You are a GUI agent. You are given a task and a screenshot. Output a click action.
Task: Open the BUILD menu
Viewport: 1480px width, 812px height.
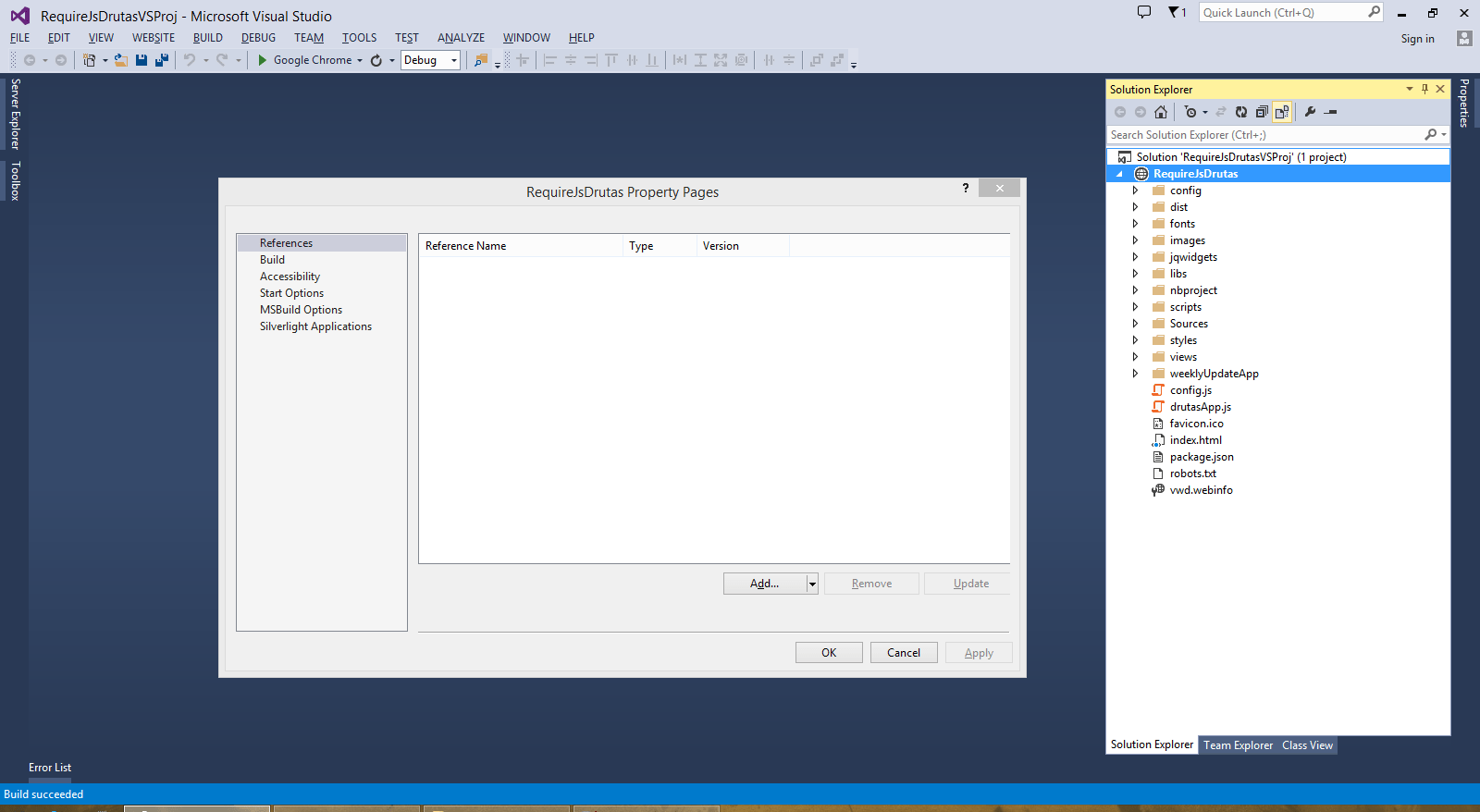208,38
